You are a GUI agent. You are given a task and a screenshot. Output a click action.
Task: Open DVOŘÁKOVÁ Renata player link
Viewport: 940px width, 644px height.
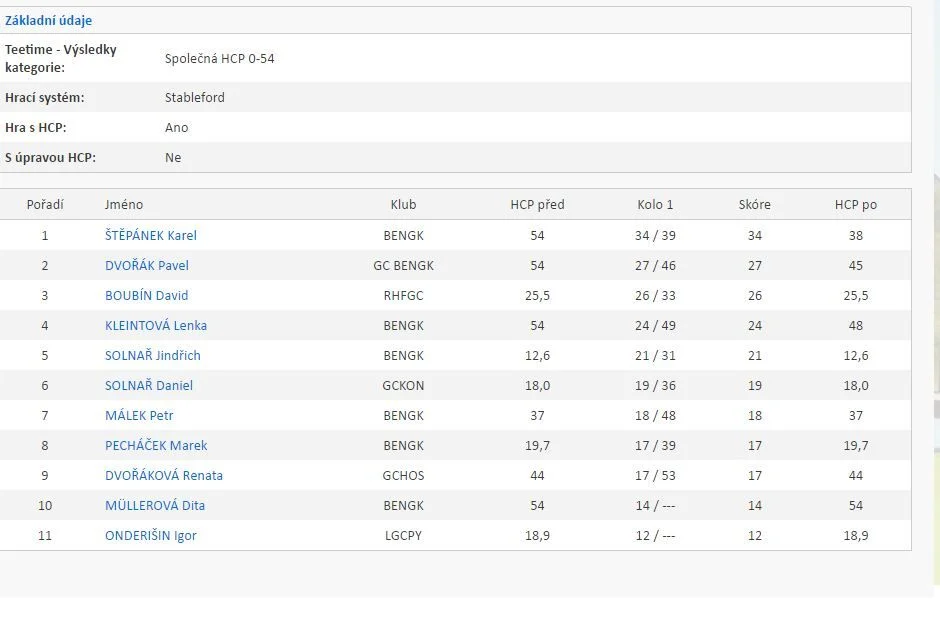coord(164,475)
